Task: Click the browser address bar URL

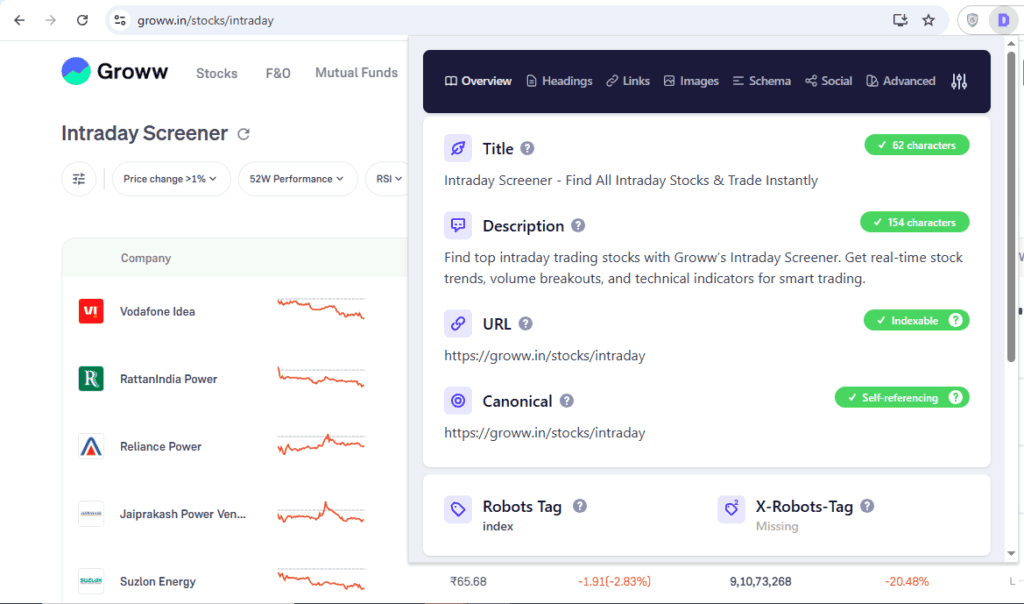Action: pos(205,20)
